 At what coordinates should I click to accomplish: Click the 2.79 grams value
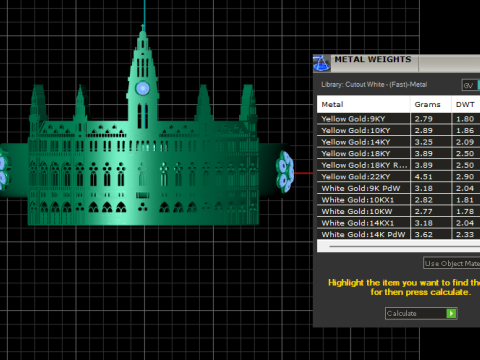coord(423,119)
